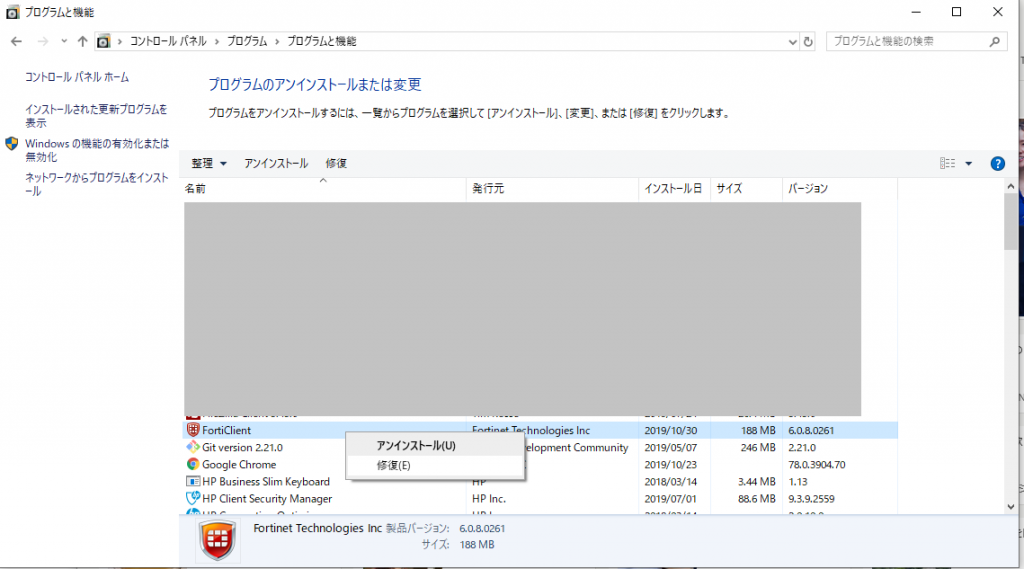Click the コントロール パネル breadcrumb
This screenshot has height=569, width=1024.
coord(168,41)
